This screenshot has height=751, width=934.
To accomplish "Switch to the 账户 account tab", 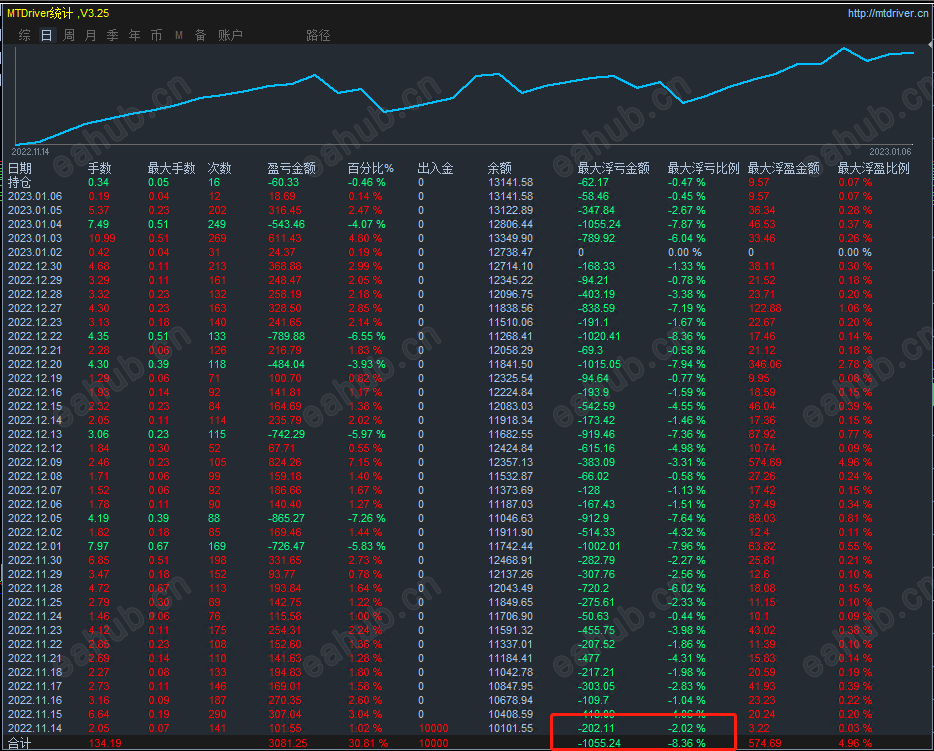I will (x=230, y=35).
